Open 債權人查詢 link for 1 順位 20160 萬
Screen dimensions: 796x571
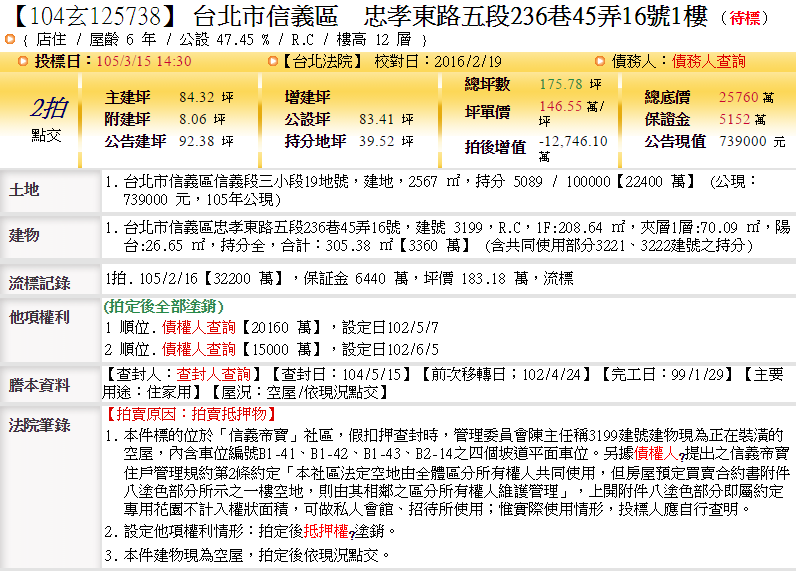pyautogui.click(x=198, y=327)
